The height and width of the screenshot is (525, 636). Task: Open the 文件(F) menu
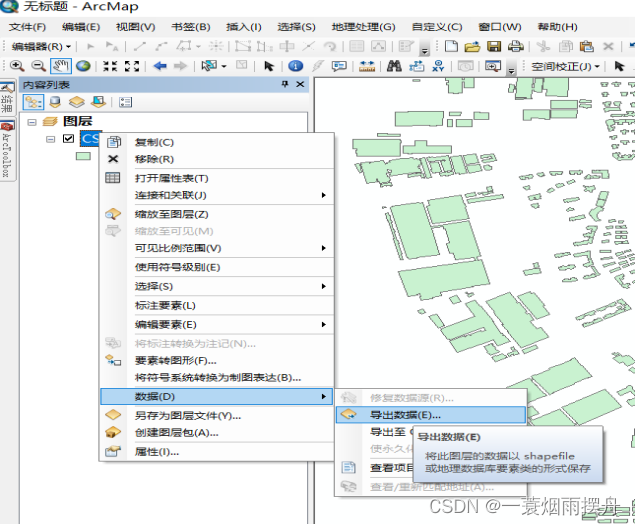point(27,27)
